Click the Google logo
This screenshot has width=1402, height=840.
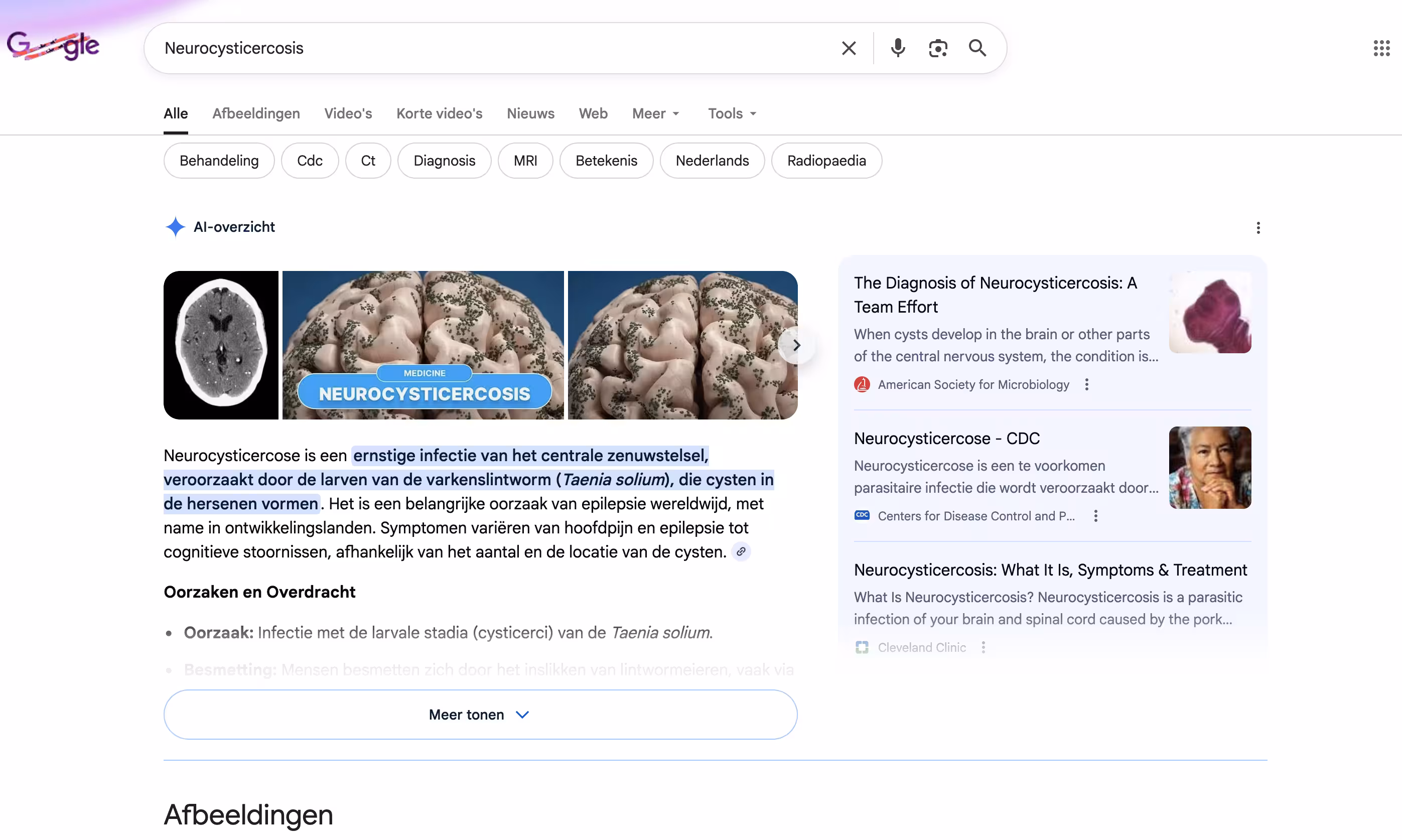(53, 45)
